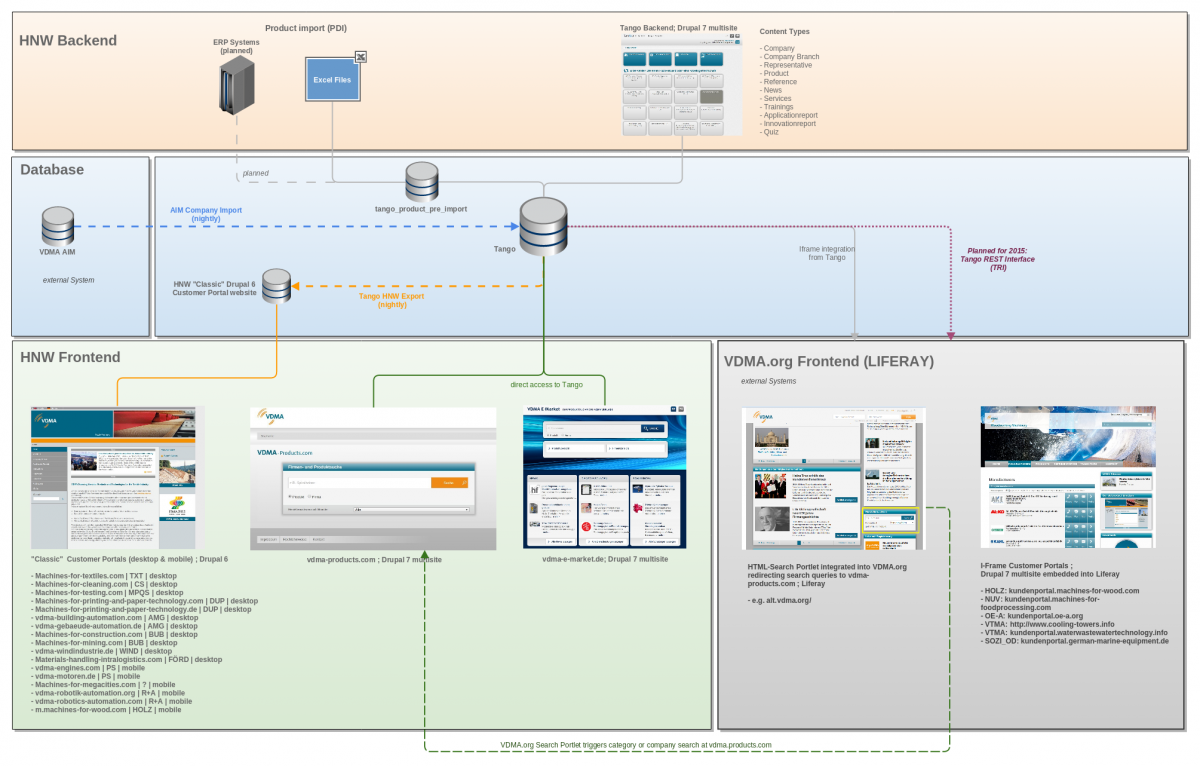Click the I-Frame Customer Portals description heading

coord(1050,570)
